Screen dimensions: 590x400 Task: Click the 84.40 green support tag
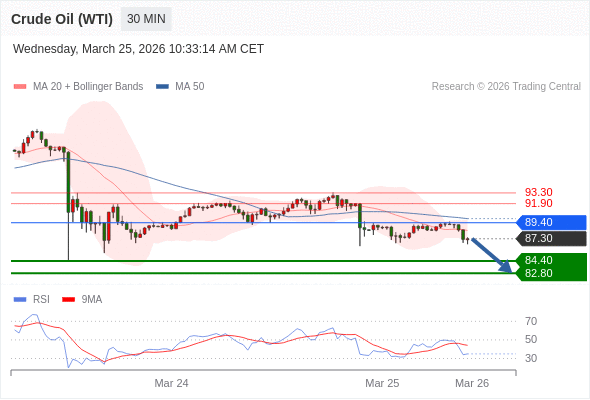pos(551,260)
